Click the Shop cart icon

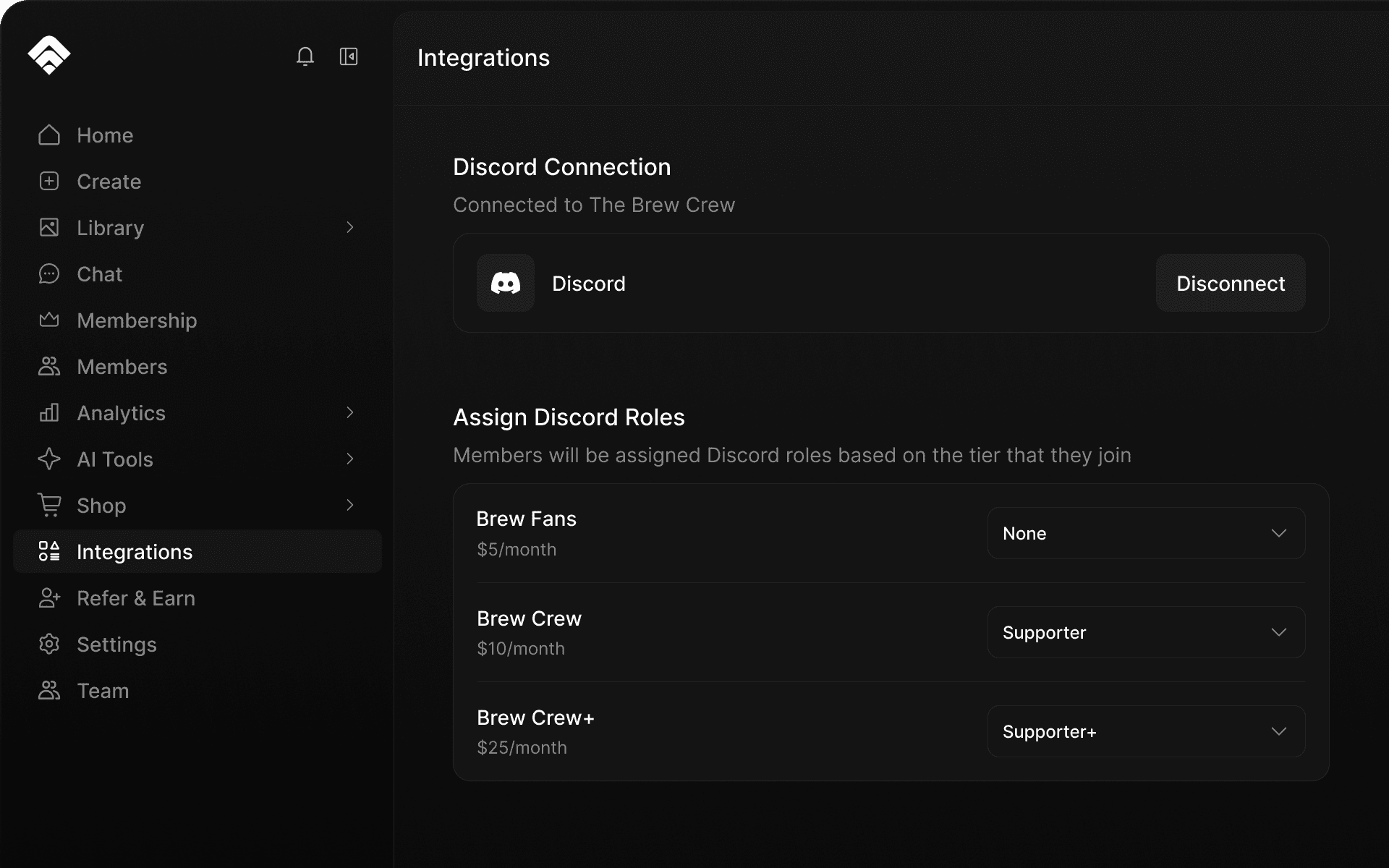[49, 505]
